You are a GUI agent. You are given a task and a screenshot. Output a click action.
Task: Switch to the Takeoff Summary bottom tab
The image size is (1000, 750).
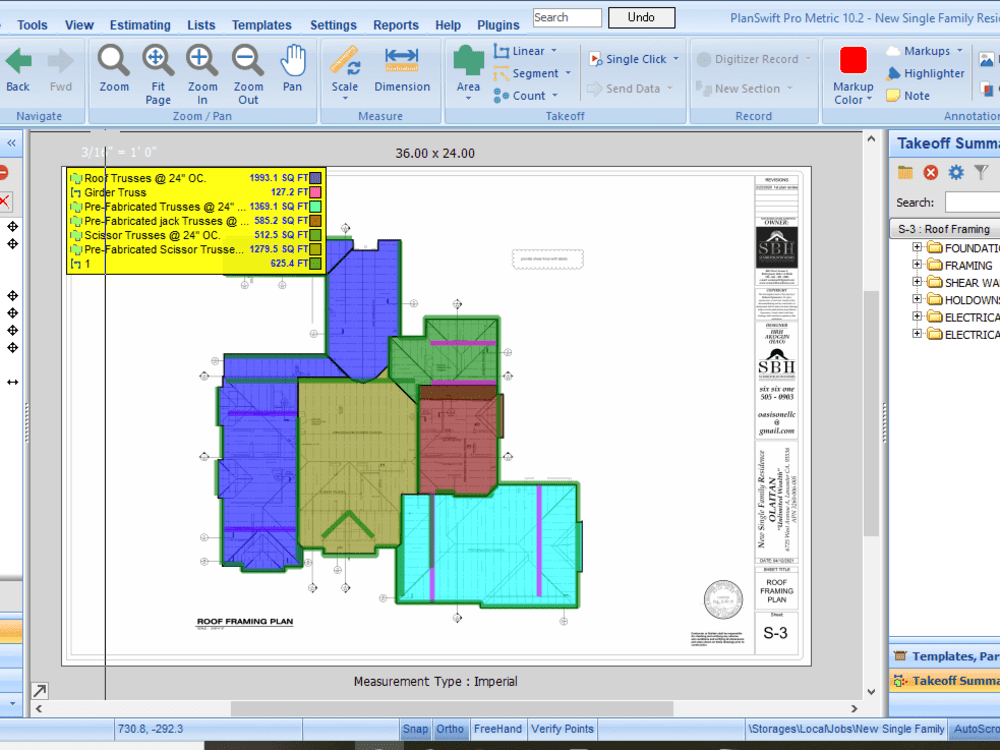(945, 680)
